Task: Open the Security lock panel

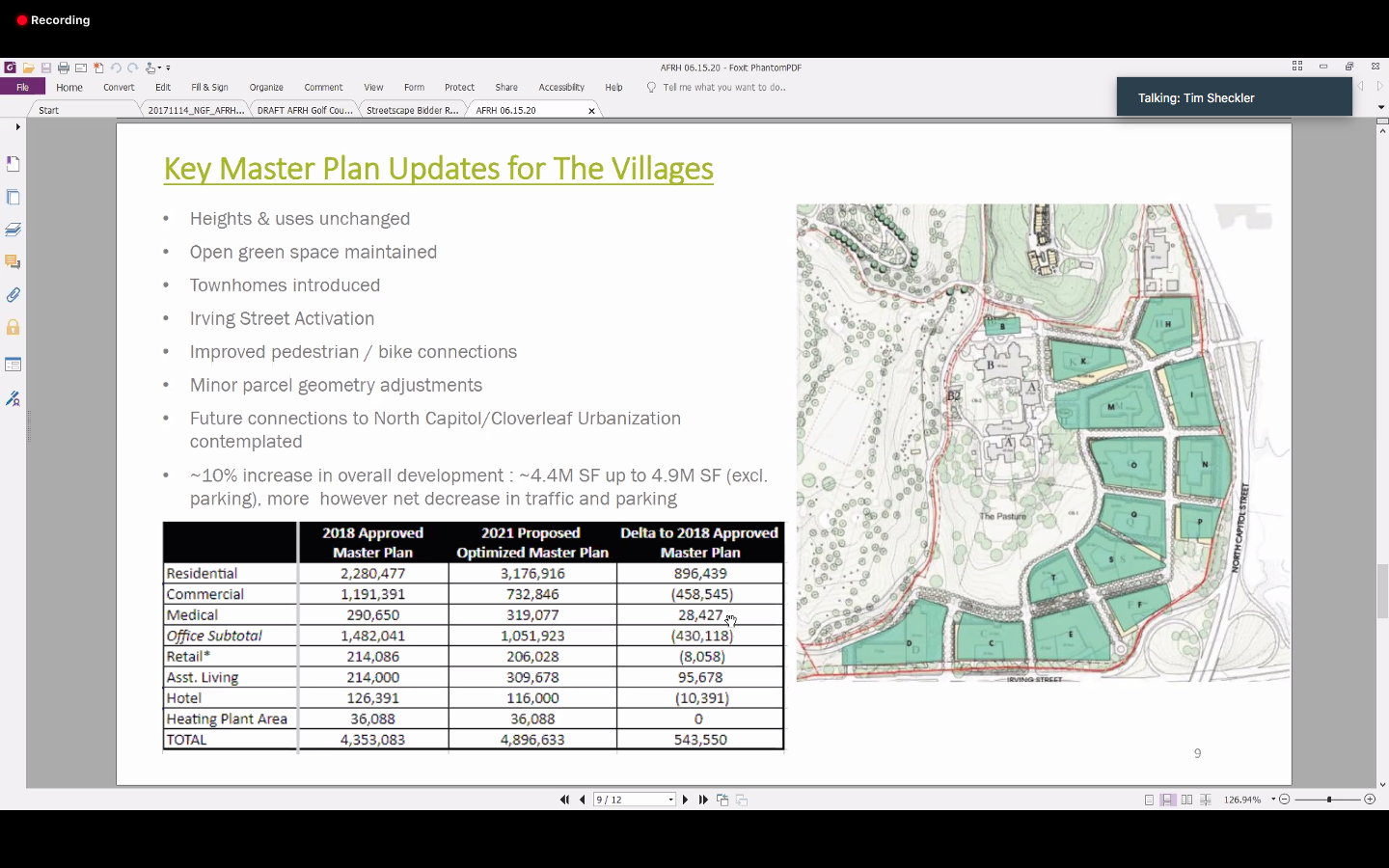Action: [x=14, y=328]
